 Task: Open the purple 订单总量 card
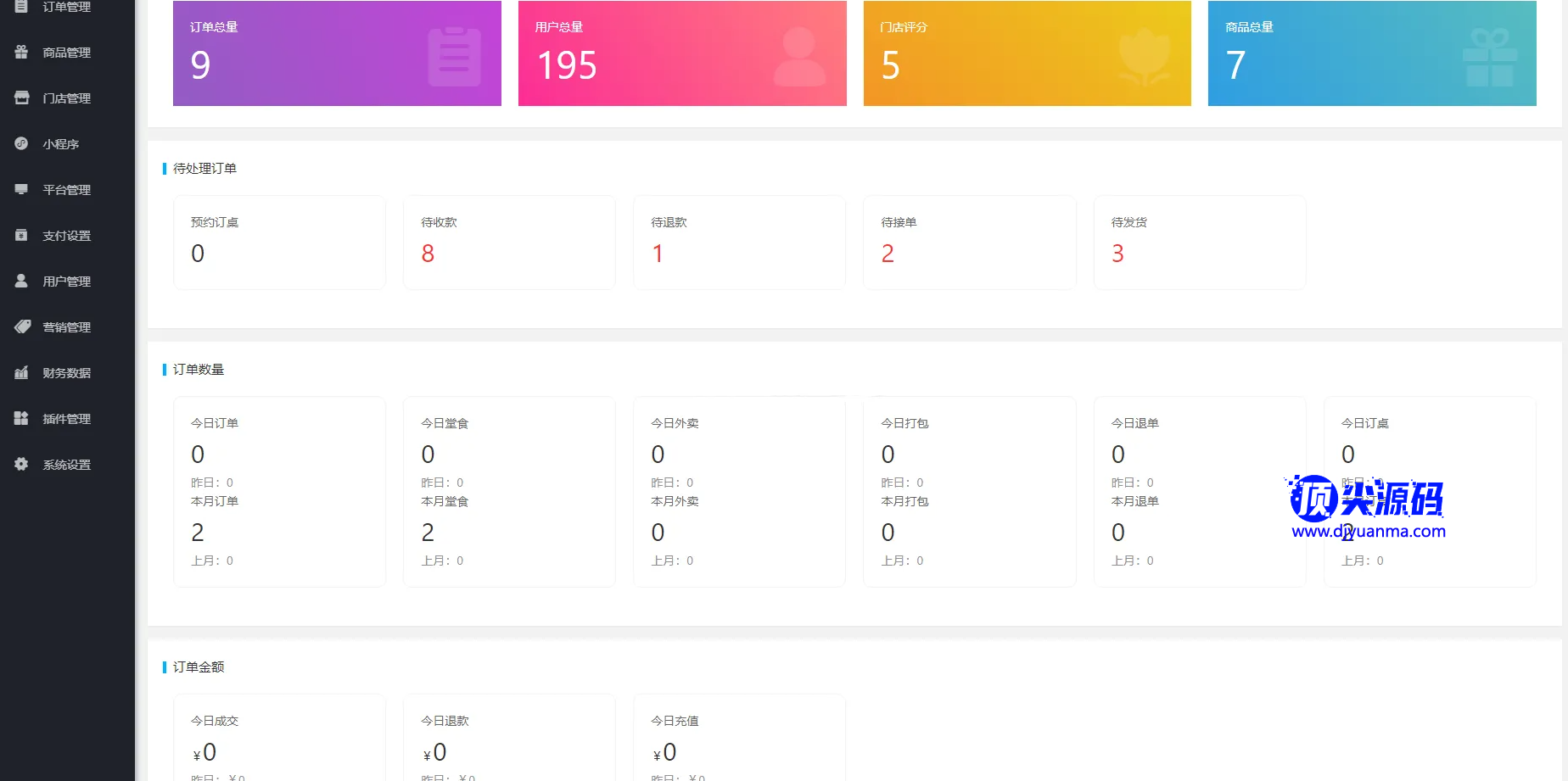pyautogui.click(x=337, y=53)
